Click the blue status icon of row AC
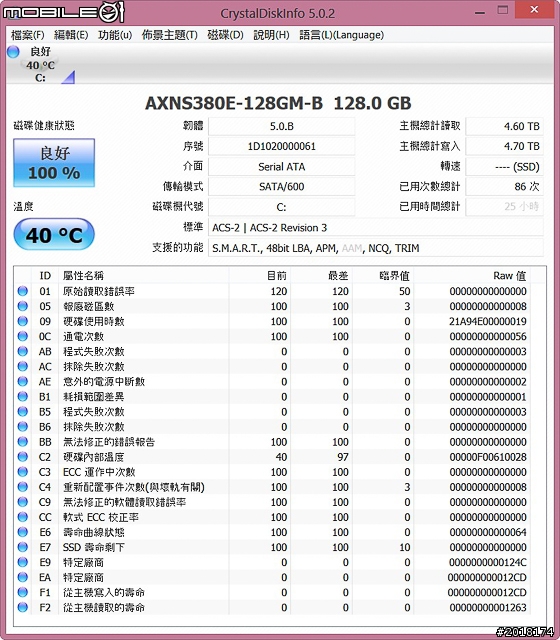Image resolution: width=560 pixels, height=640 pixels. click(22, 367)
